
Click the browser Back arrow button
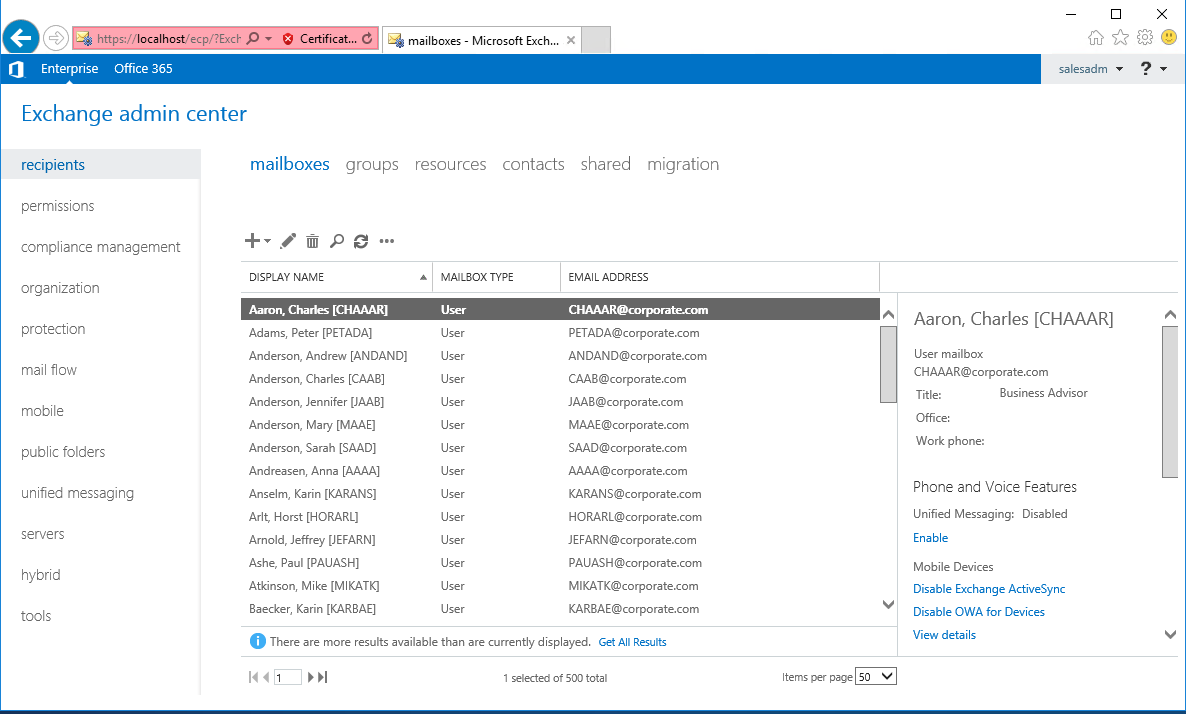point(21,38)
